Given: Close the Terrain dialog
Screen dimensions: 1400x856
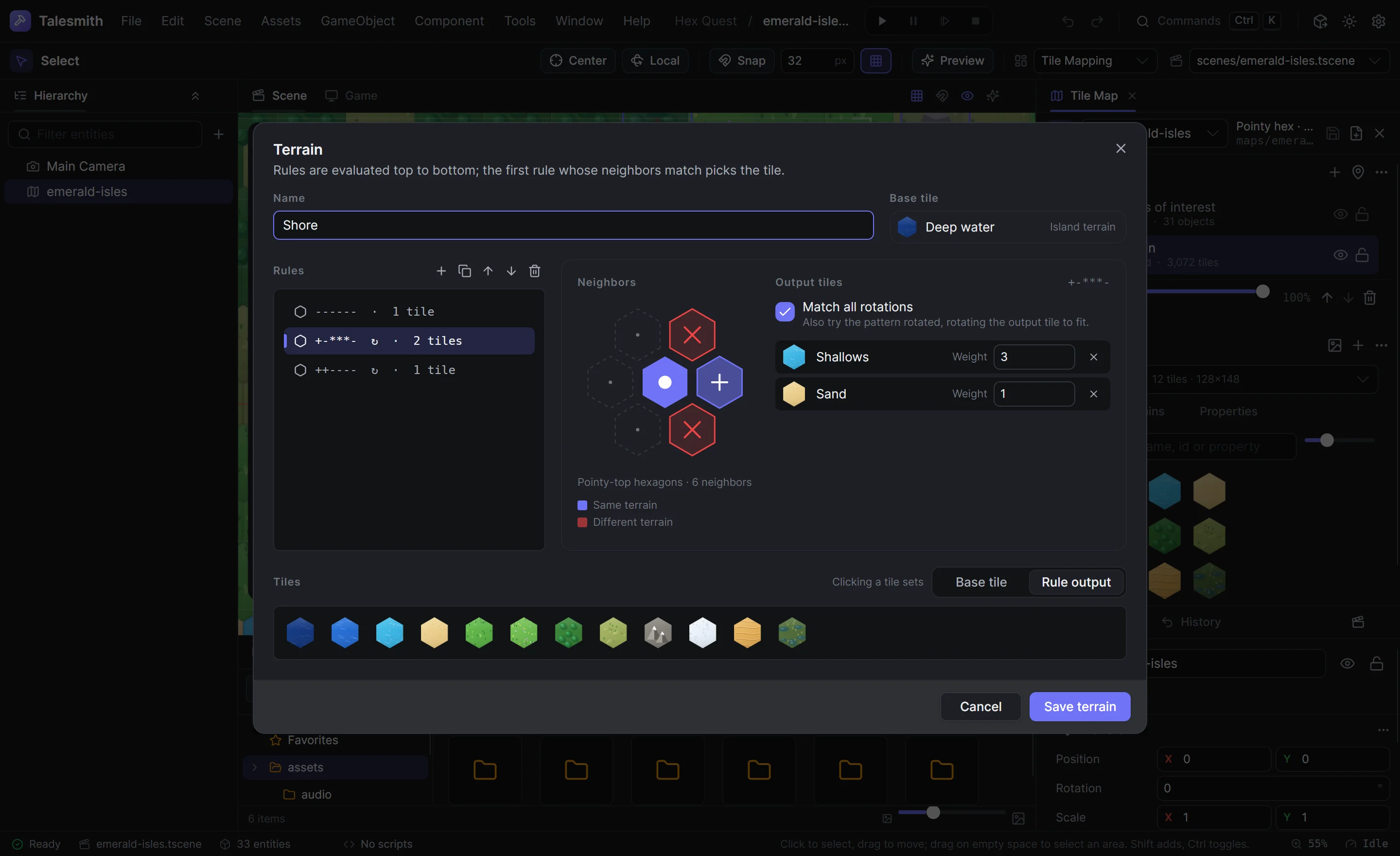Looking at the screenshot, I should click(1120, 148).
